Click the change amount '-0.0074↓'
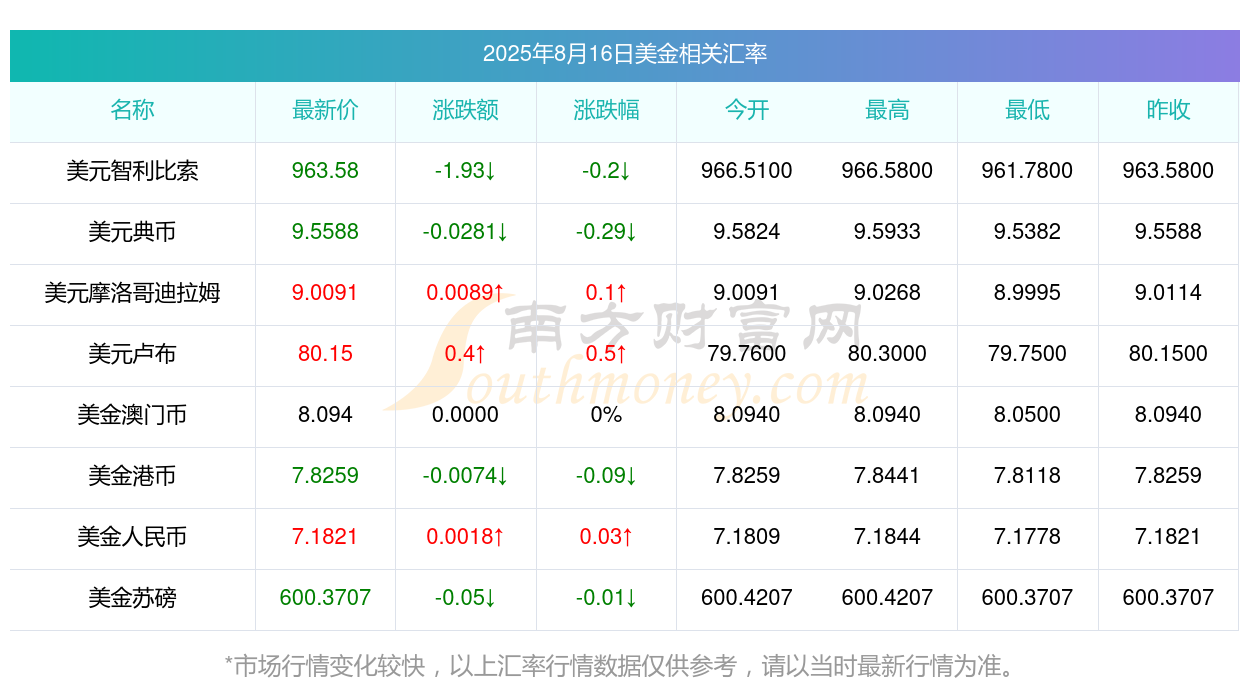The height and width of the screenshot is (698, 1250). coord(466,476)
